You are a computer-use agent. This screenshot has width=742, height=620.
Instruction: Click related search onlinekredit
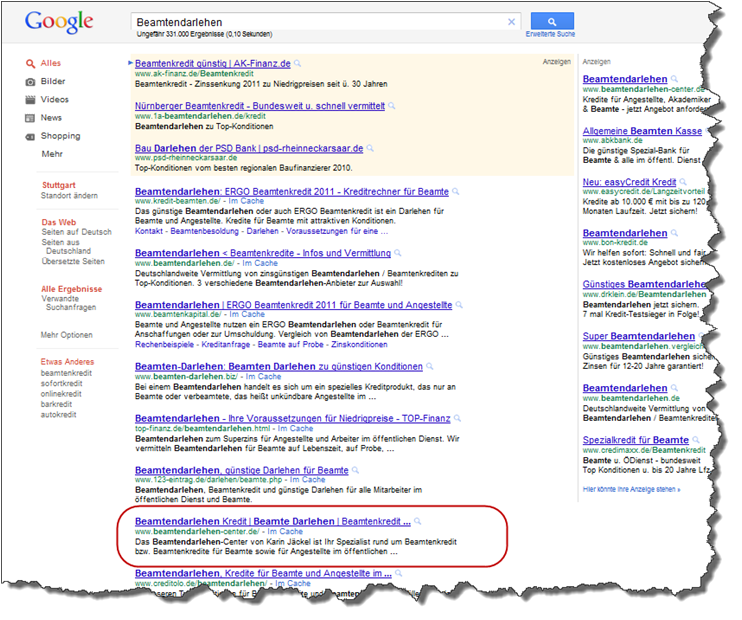pos(61,394)
